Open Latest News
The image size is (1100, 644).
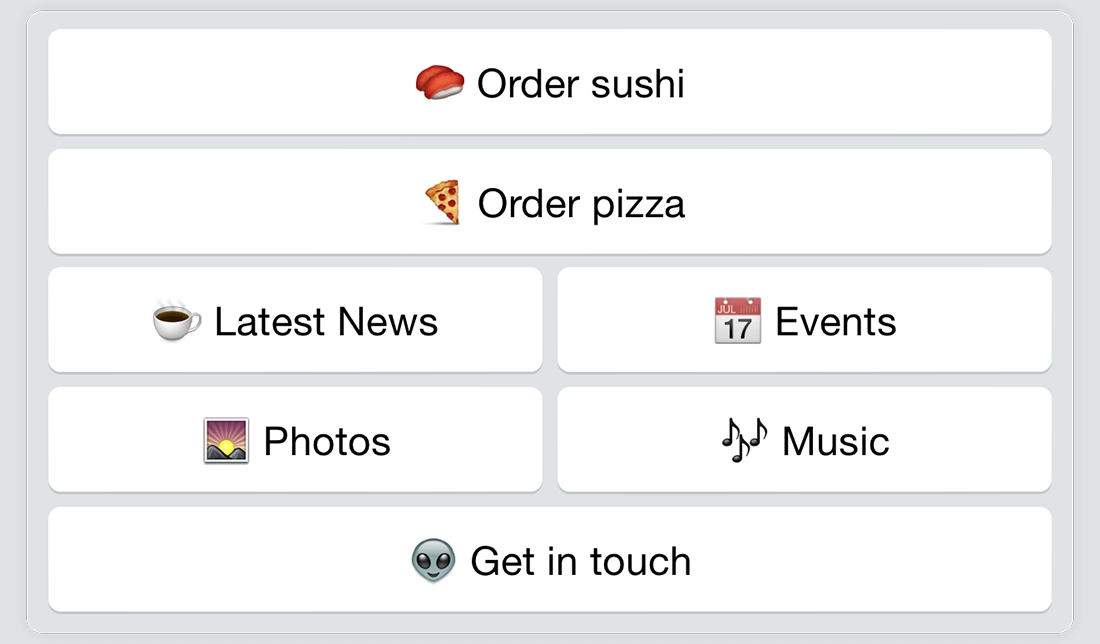(x=295, y=320)
